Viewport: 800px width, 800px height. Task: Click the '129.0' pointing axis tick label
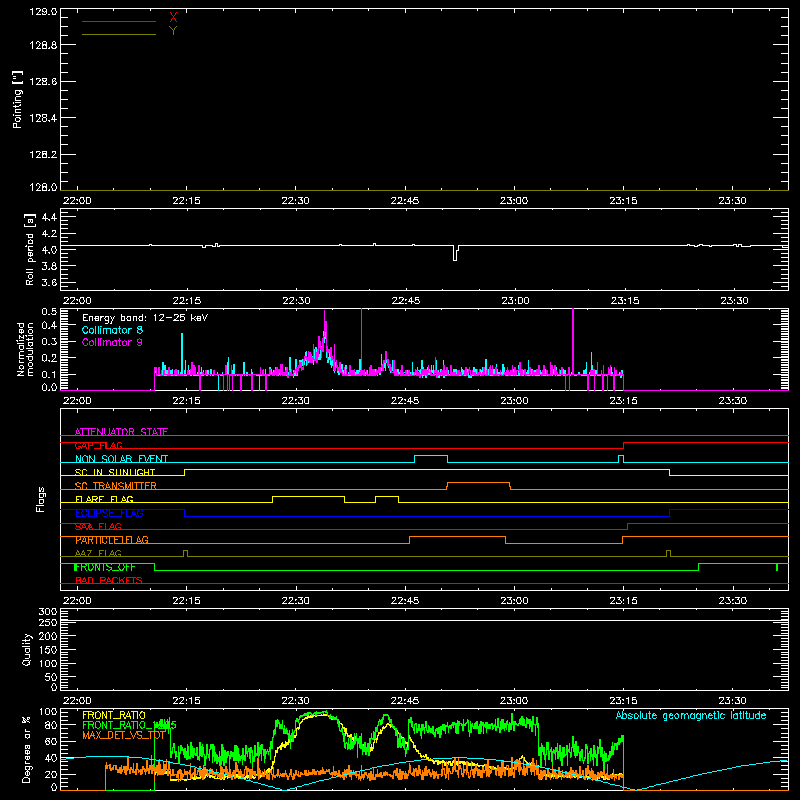(x=43, y=11)
